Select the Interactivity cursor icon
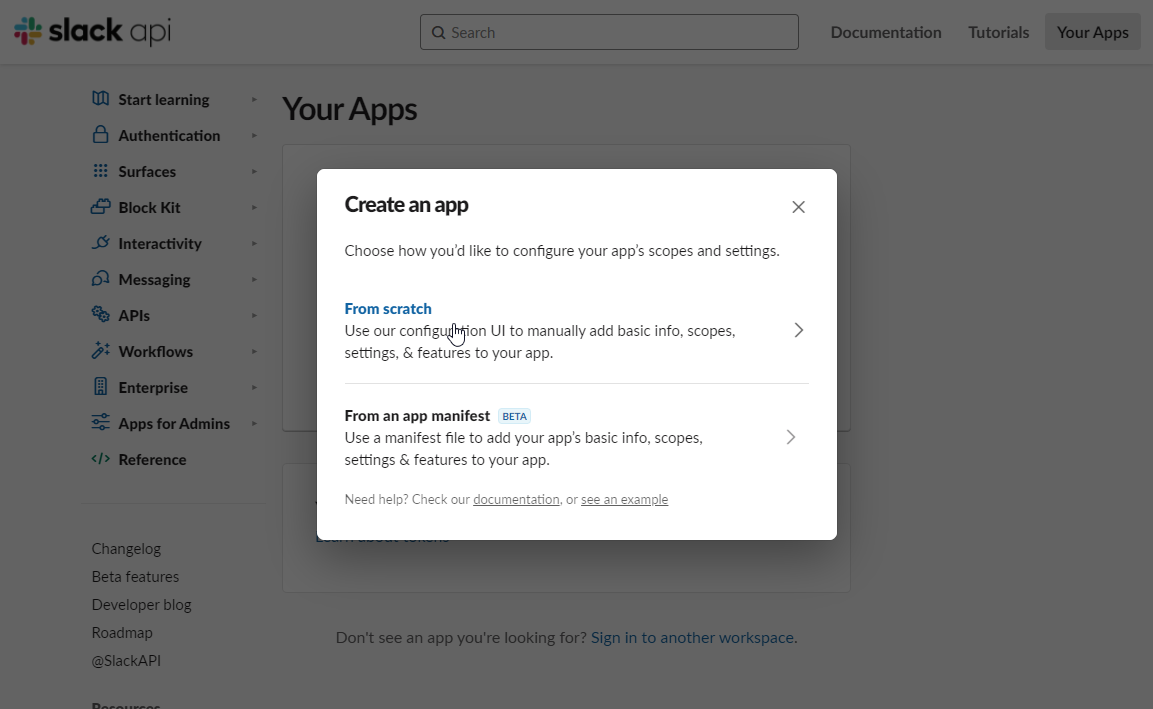 click(100, 243)
